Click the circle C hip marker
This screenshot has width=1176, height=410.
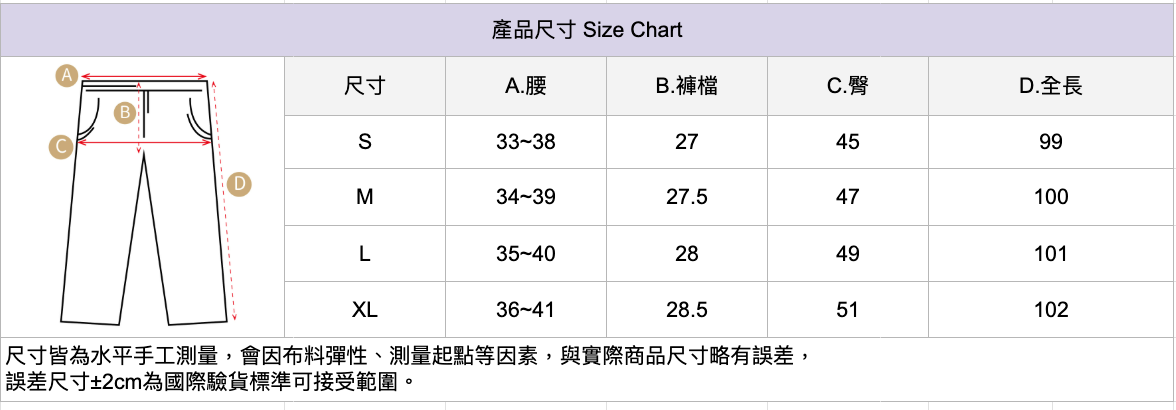pos(61,147)
